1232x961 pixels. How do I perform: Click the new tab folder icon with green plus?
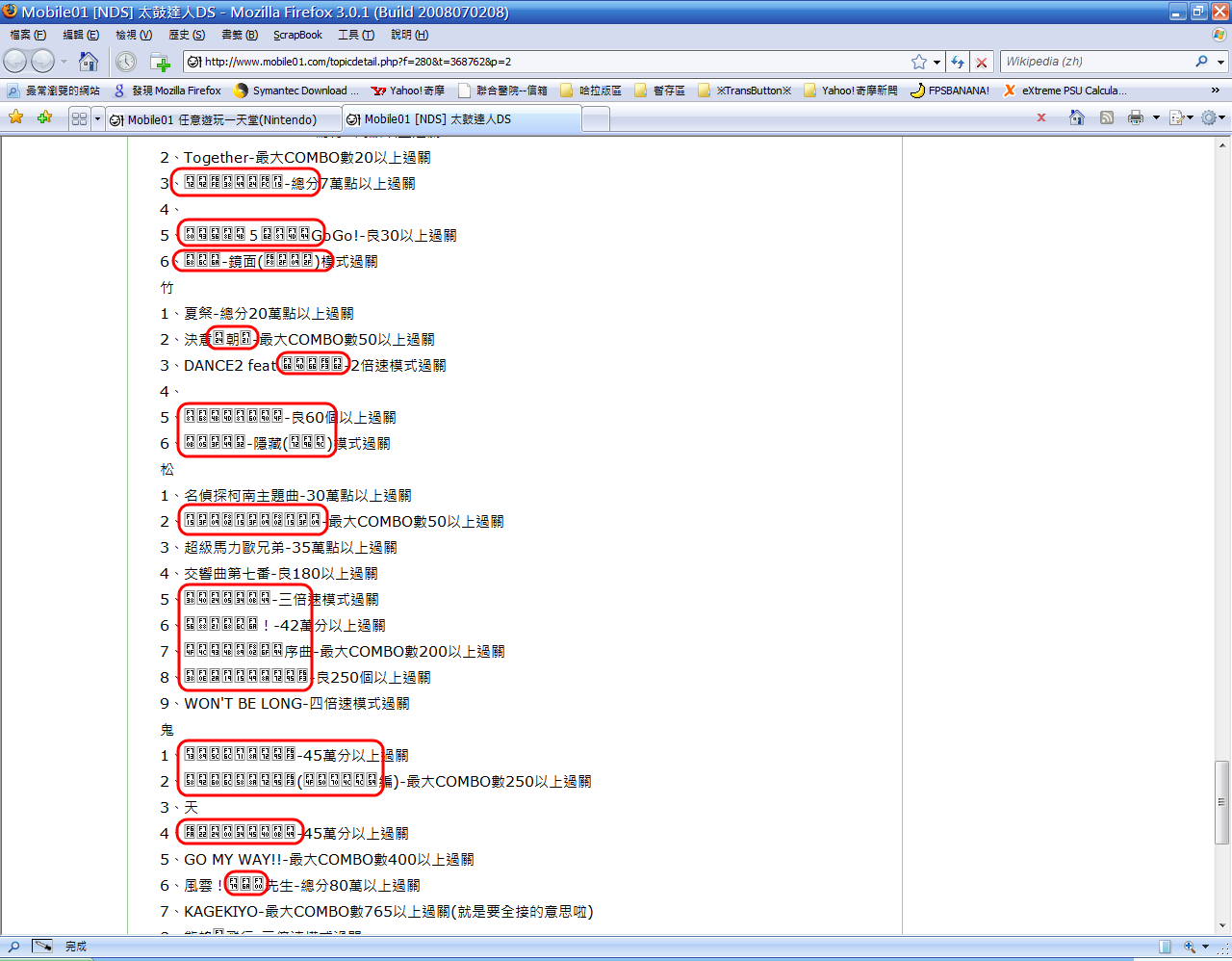[x=161, y=63]
